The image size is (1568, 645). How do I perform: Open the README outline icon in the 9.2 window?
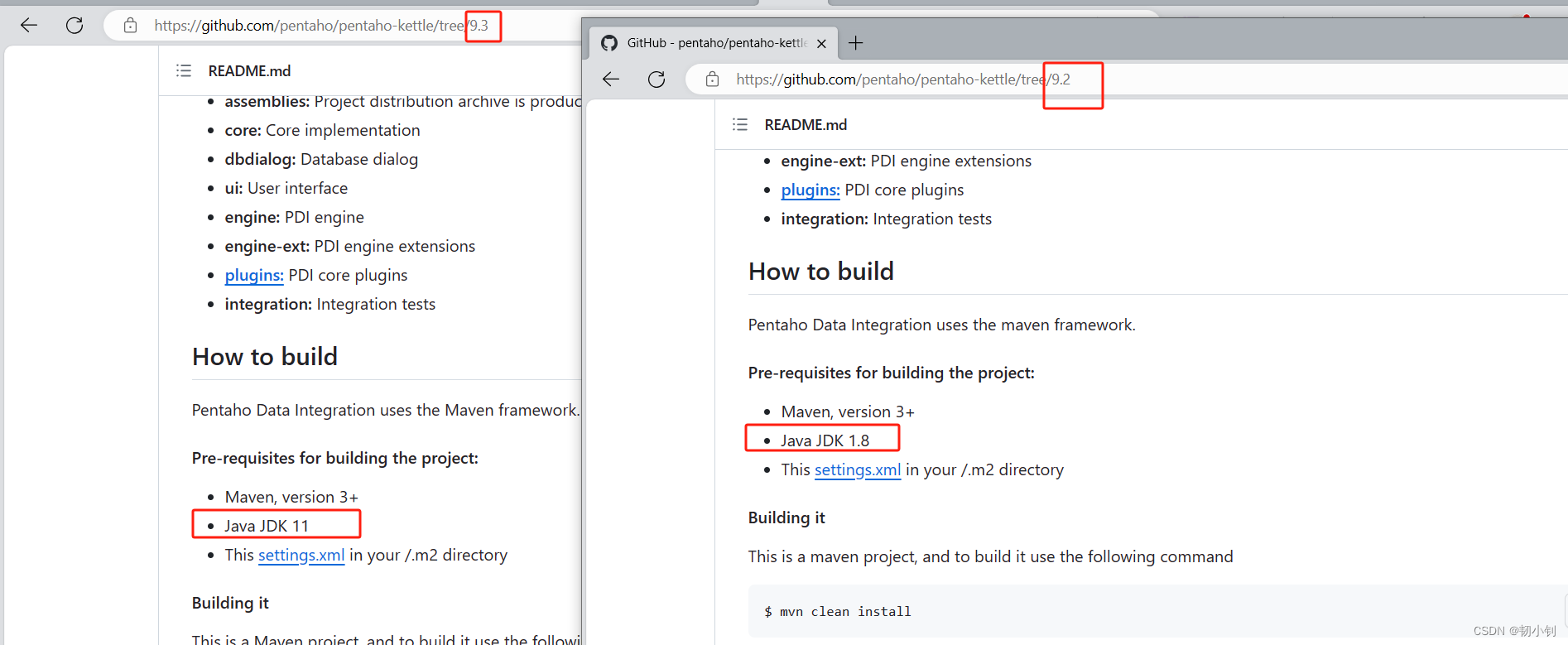pyautogui.click(x=740, y=125)
